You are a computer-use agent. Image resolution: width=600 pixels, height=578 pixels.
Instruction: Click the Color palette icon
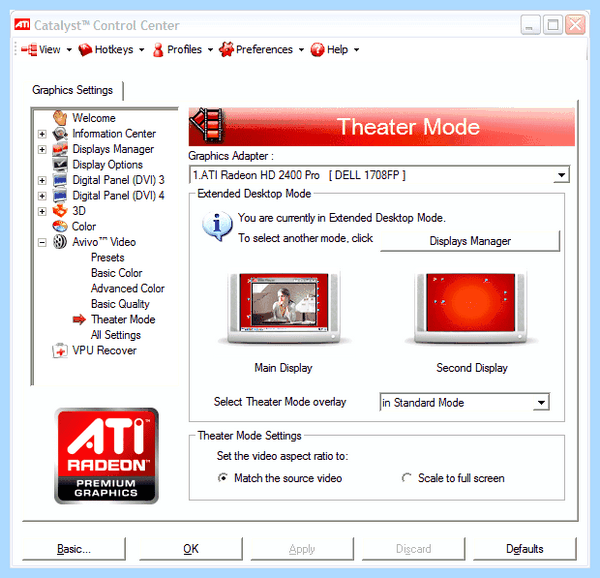click(60, 226)
